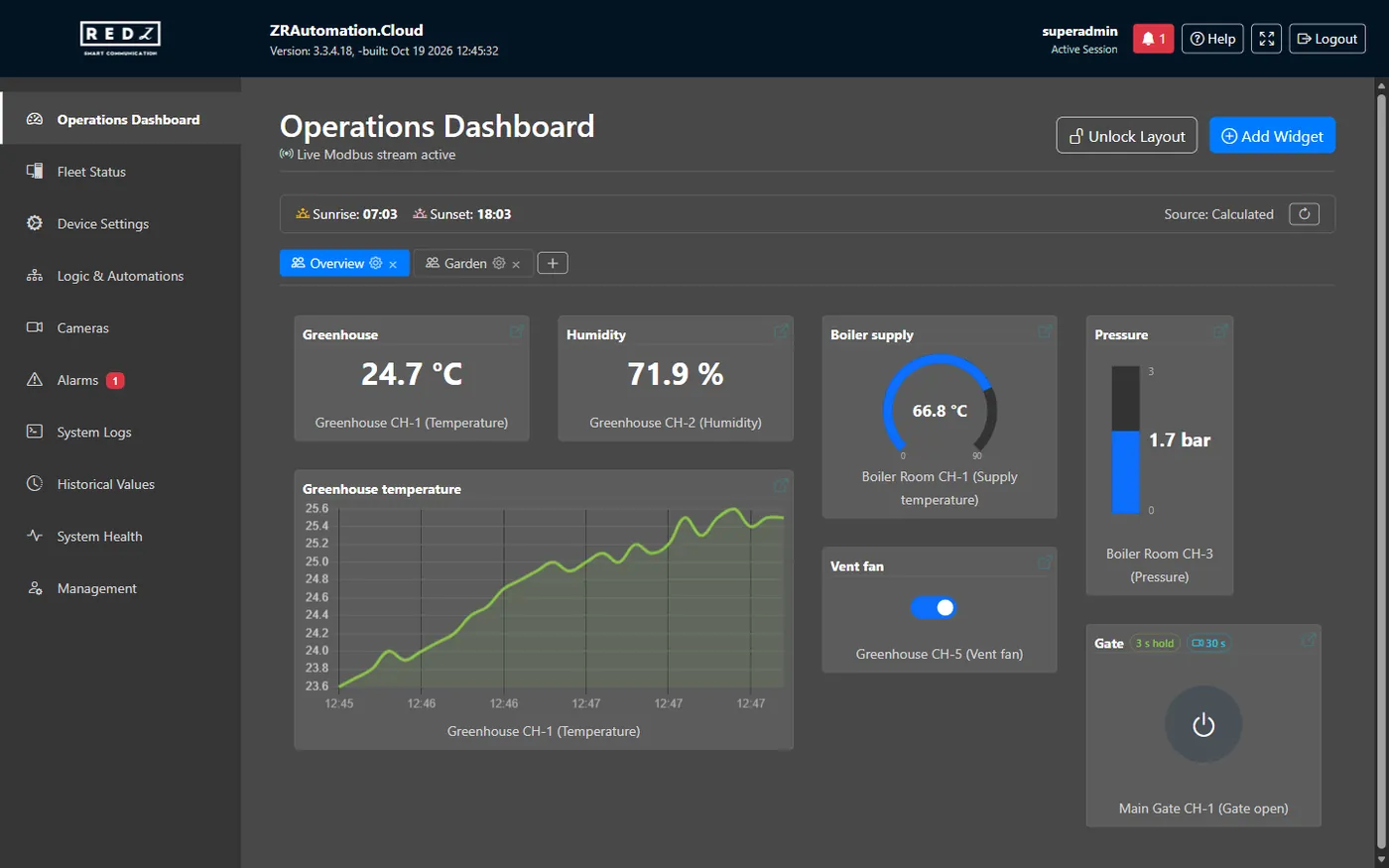Open the Humidity widget's external link icon
This screenshot has height=868, width=1389.
click(781, 331)
